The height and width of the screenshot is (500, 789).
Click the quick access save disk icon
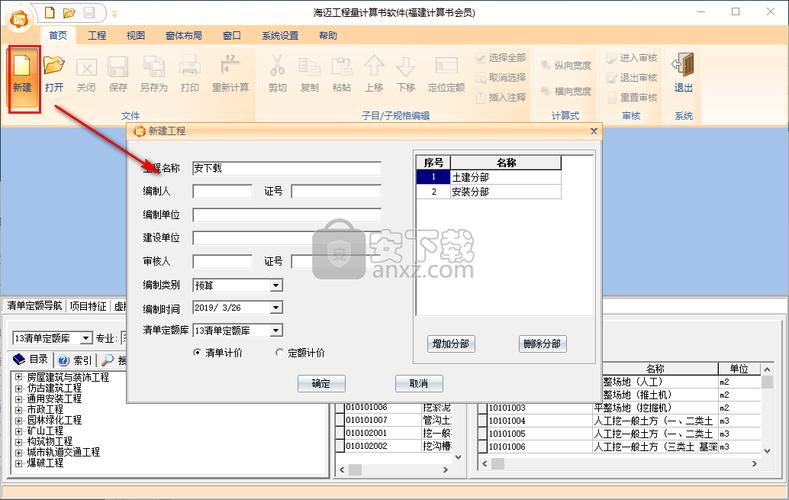(89, 13)
